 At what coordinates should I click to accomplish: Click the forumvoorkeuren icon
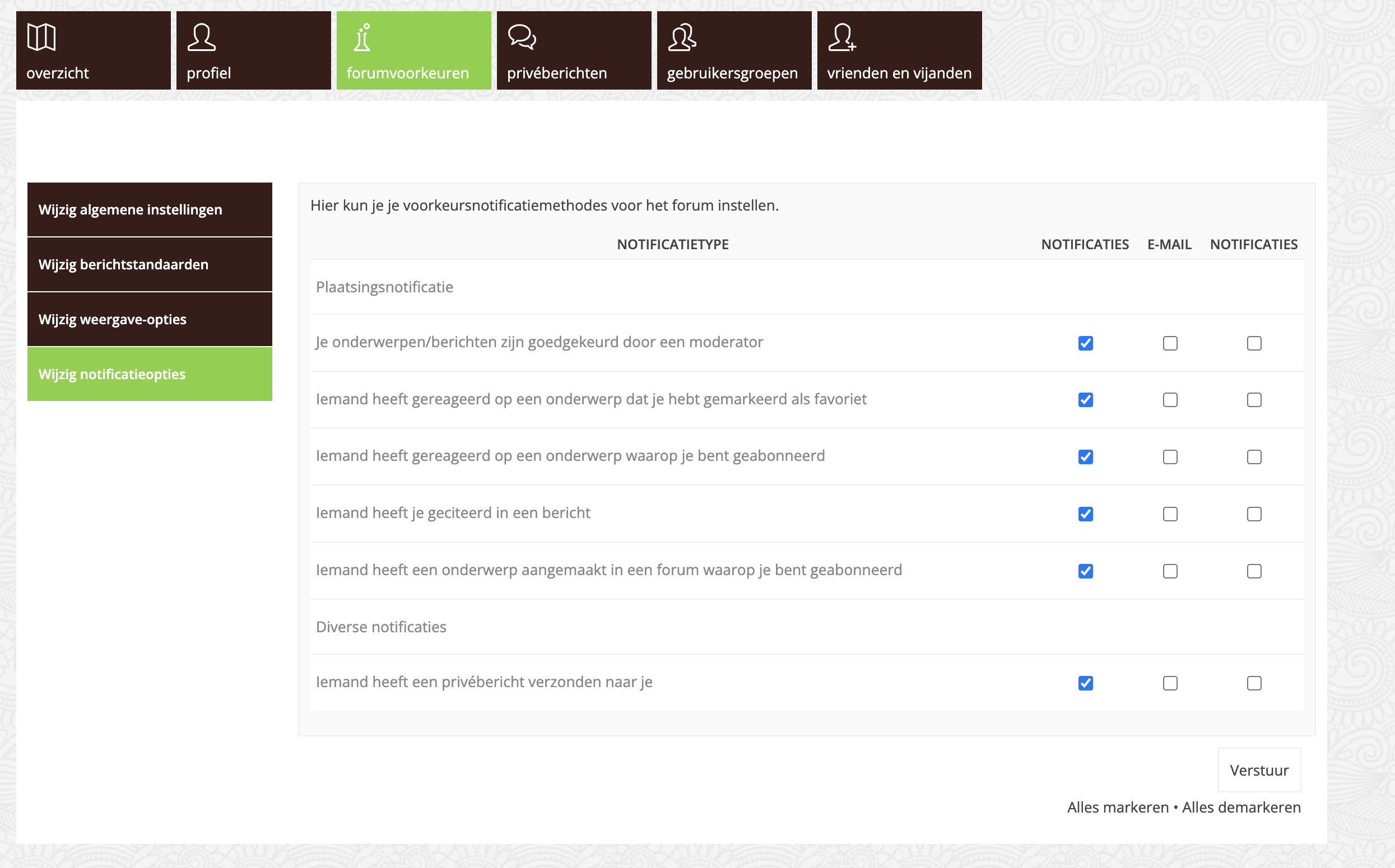(x=362, y=38)
